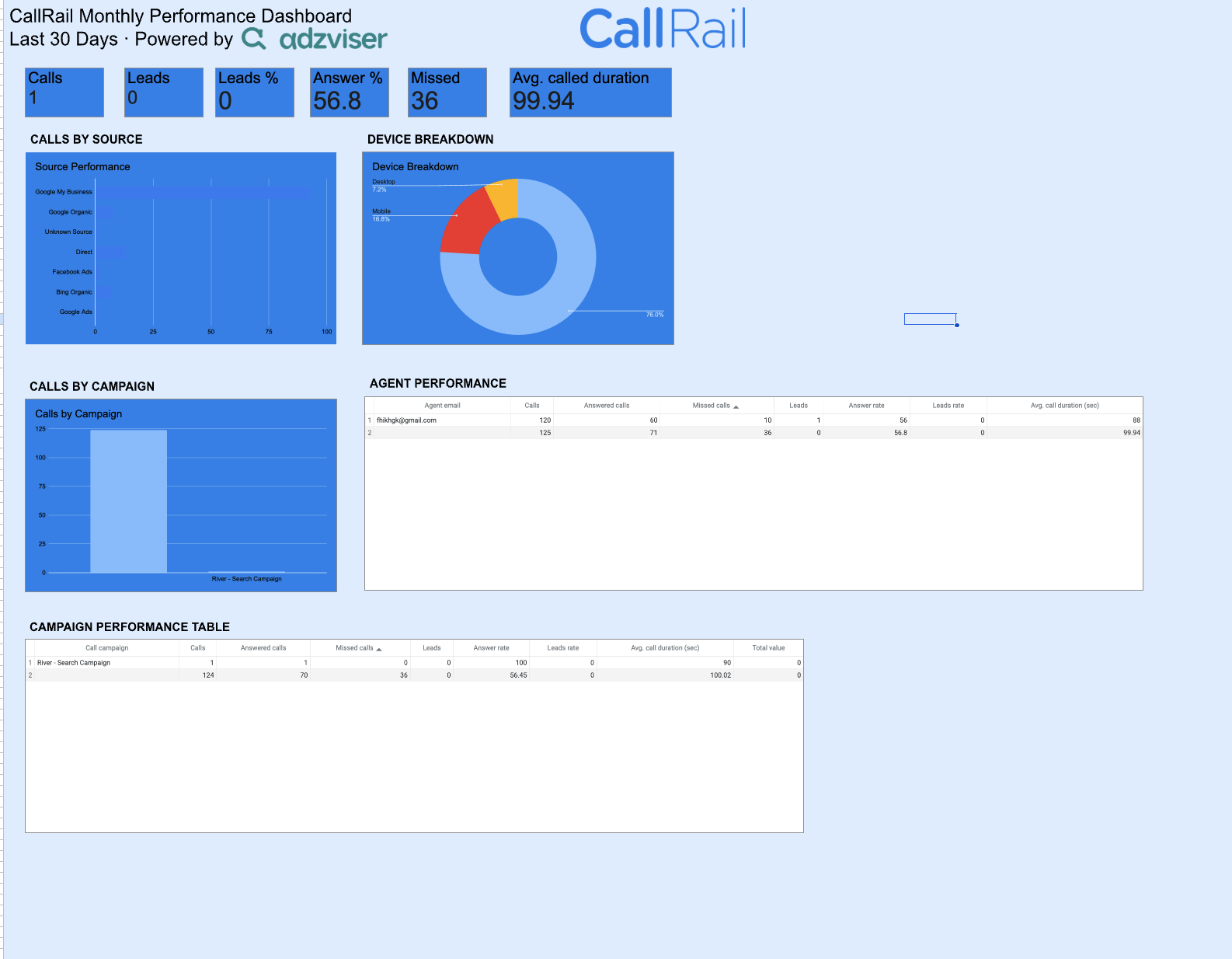Click the dashboard title 'CallRail Monthly Performance Dashboard'
1232x959 pixels.
tap(181, 16)
